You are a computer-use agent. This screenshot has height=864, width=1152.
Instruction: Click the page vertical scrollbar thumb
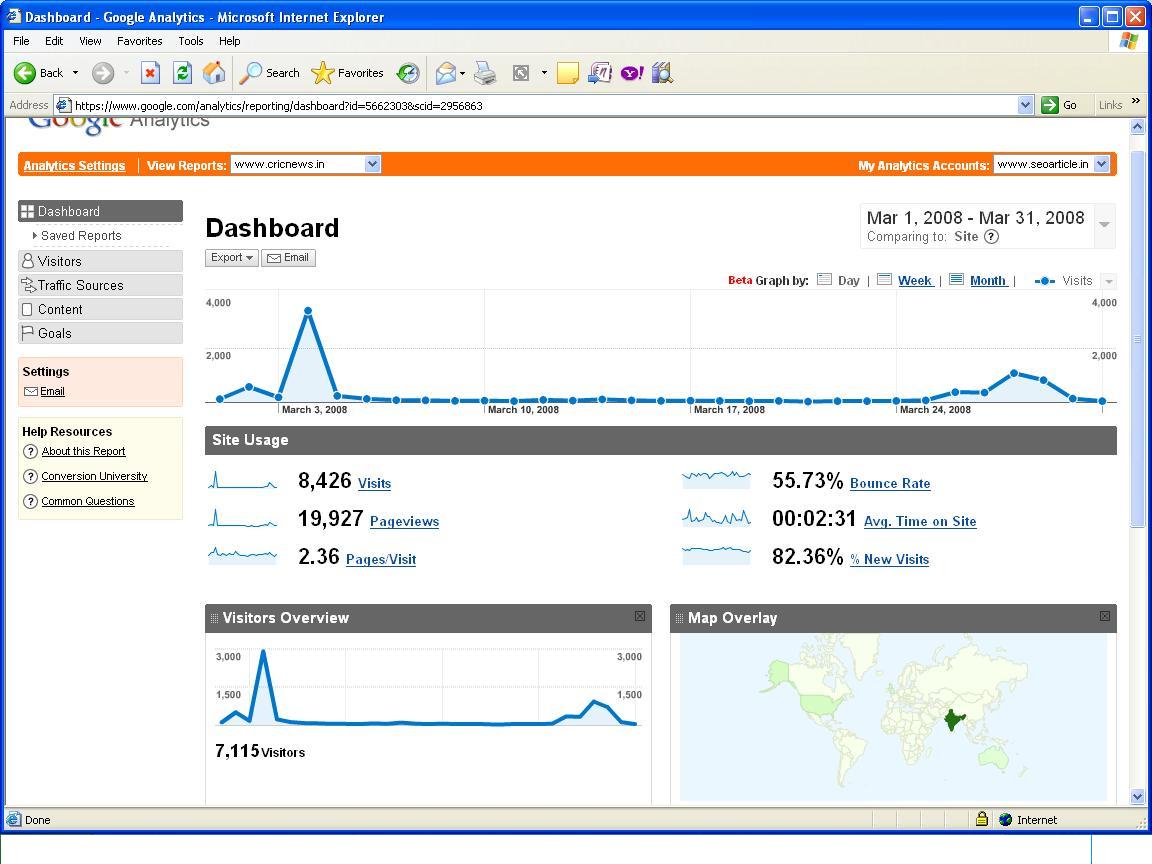tap(1137, 339)
